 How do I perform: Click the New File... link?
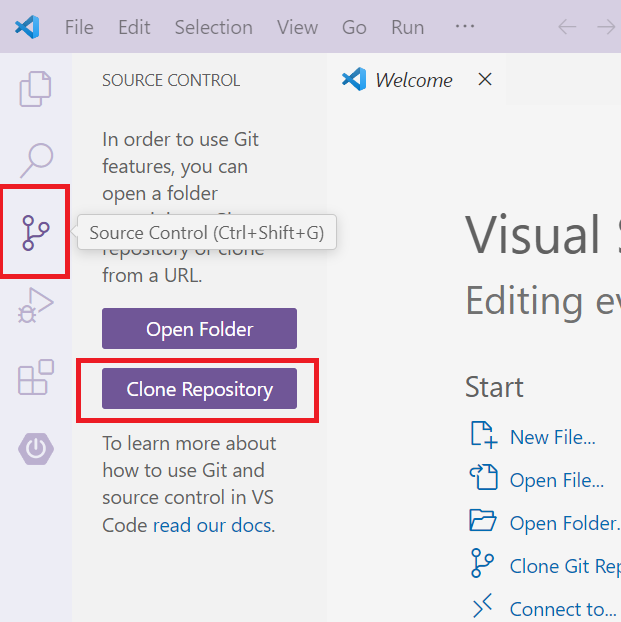pos(552,437)
